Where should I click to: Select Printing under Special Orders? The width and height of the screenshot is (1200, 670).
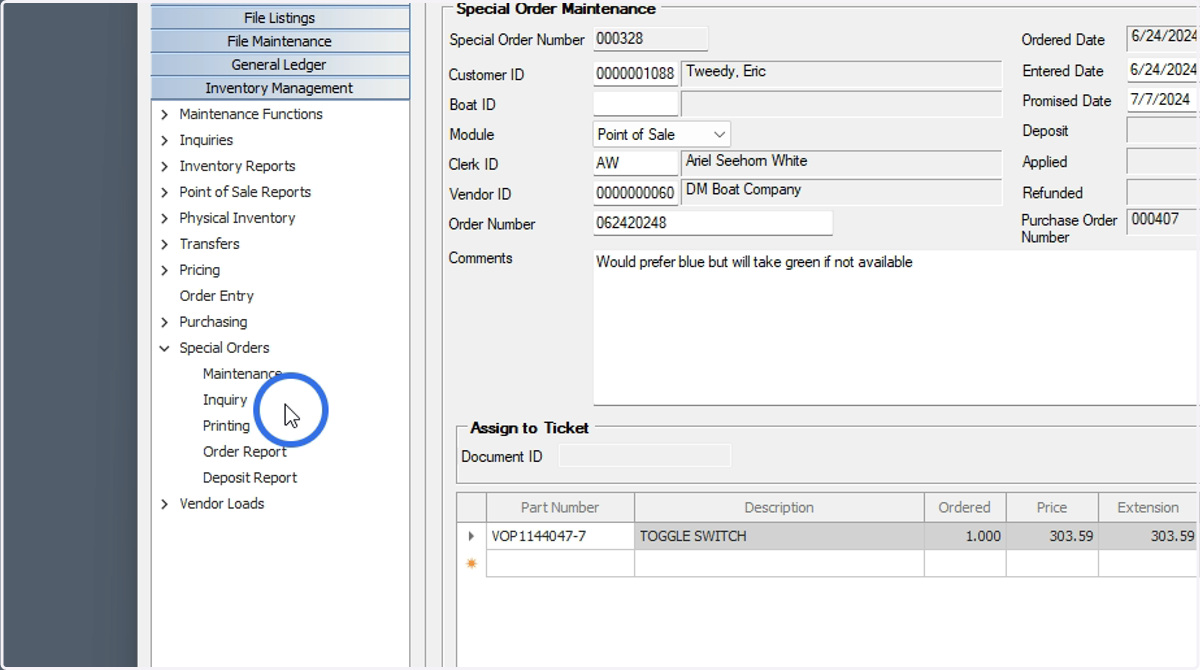(226, 426)
